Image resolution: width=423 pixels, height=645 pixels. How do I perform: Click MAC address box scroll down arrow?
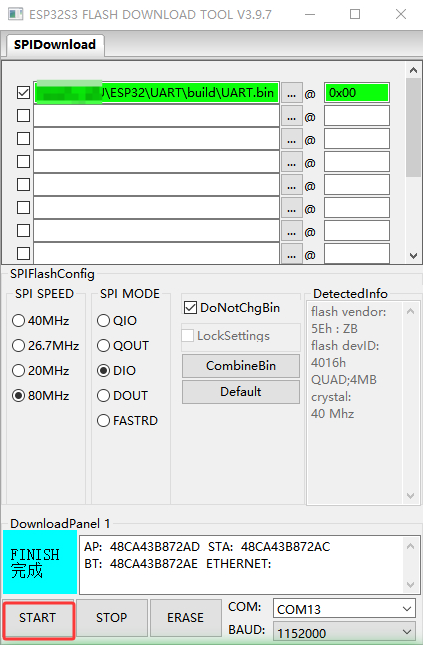410,585
